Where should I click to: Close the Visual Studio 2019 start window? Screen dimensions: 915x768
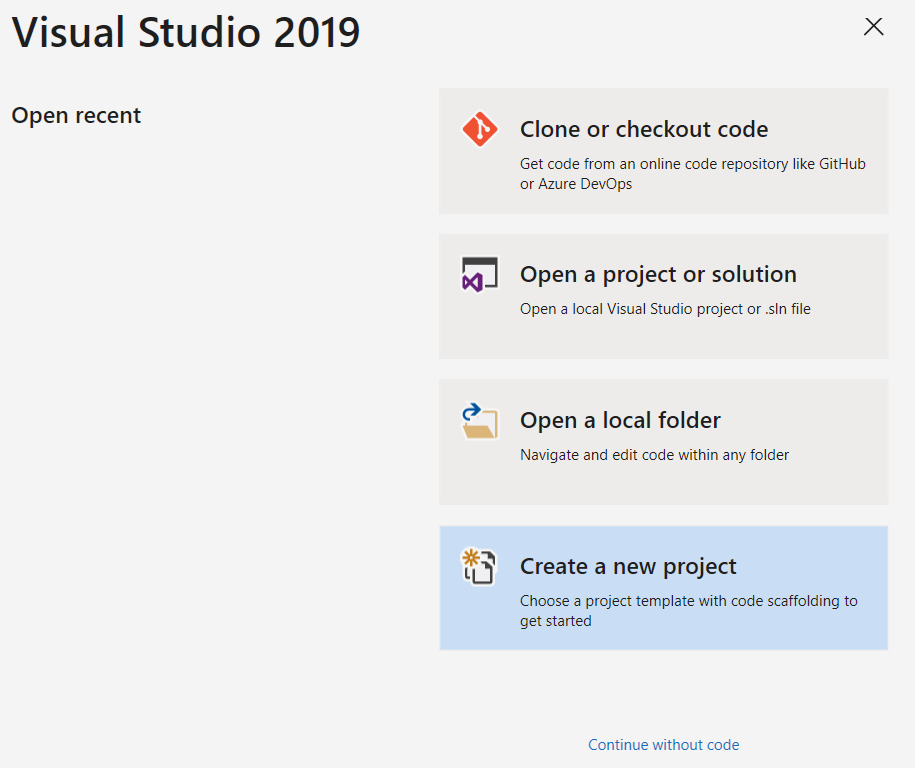(873, 27)
